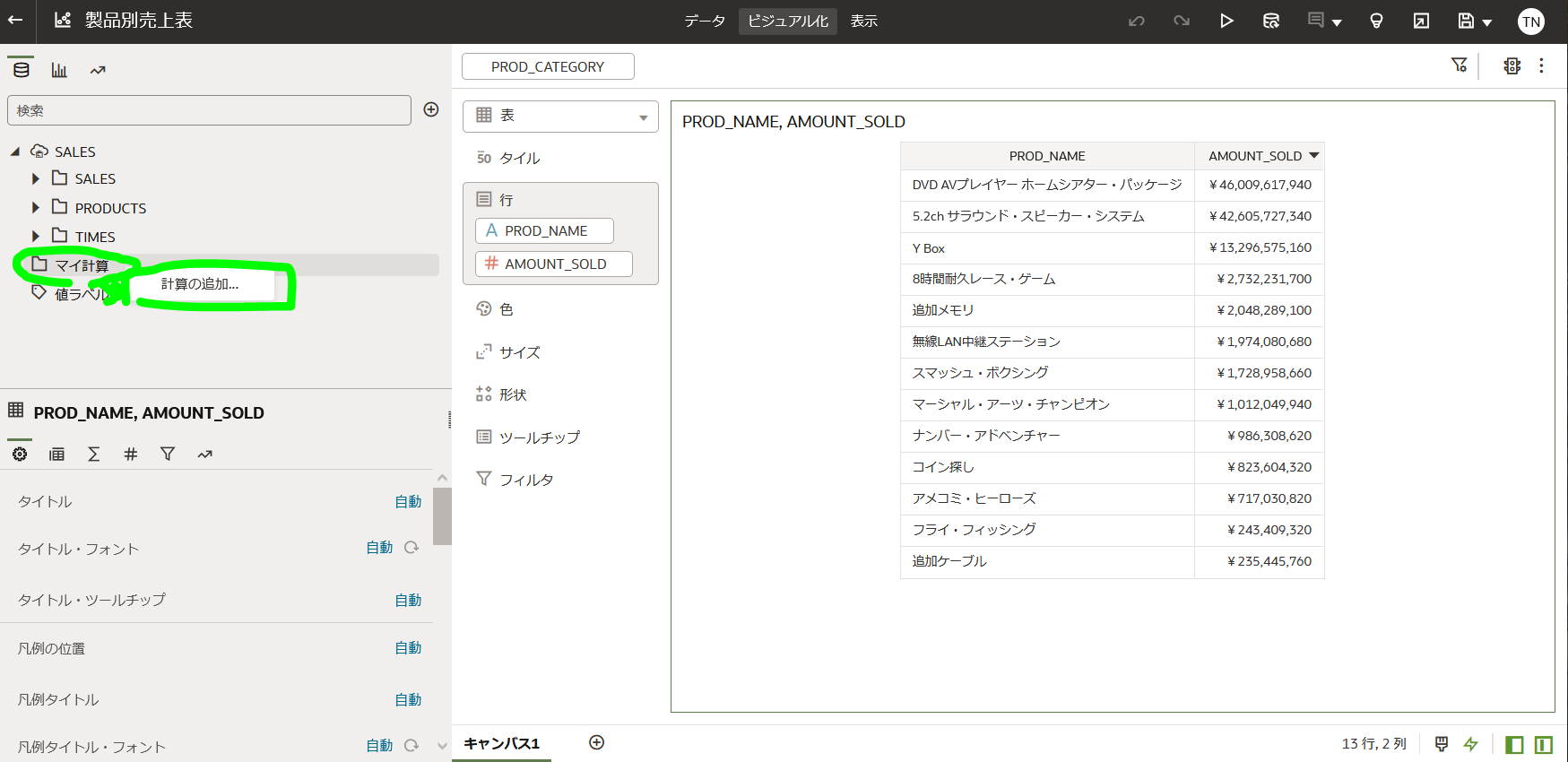Click the AMOUNT_SOLD pill in rows
The image size is (1568, 762).
coord(553,264)
